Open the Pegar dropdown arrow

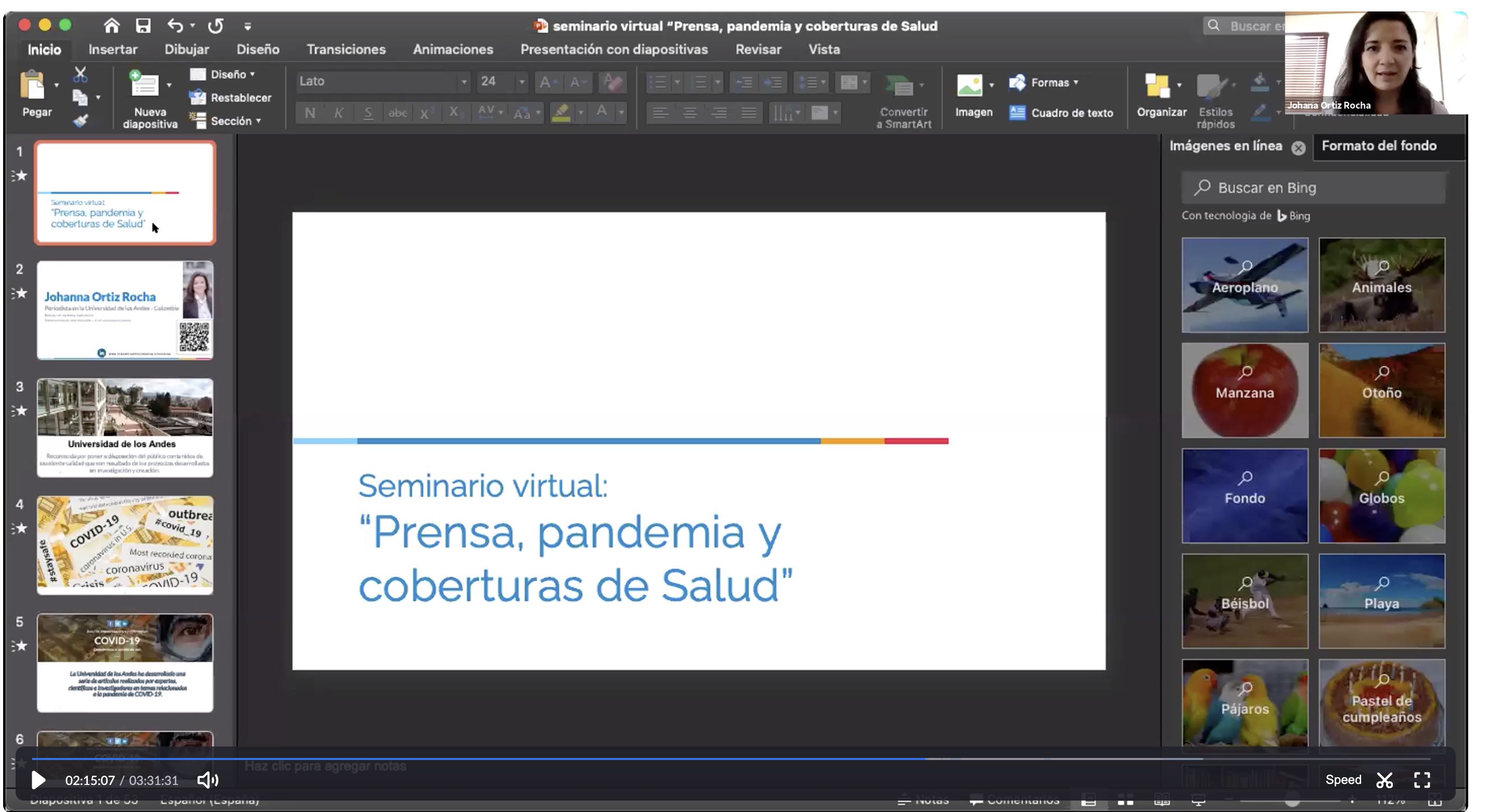click(57, 85)
